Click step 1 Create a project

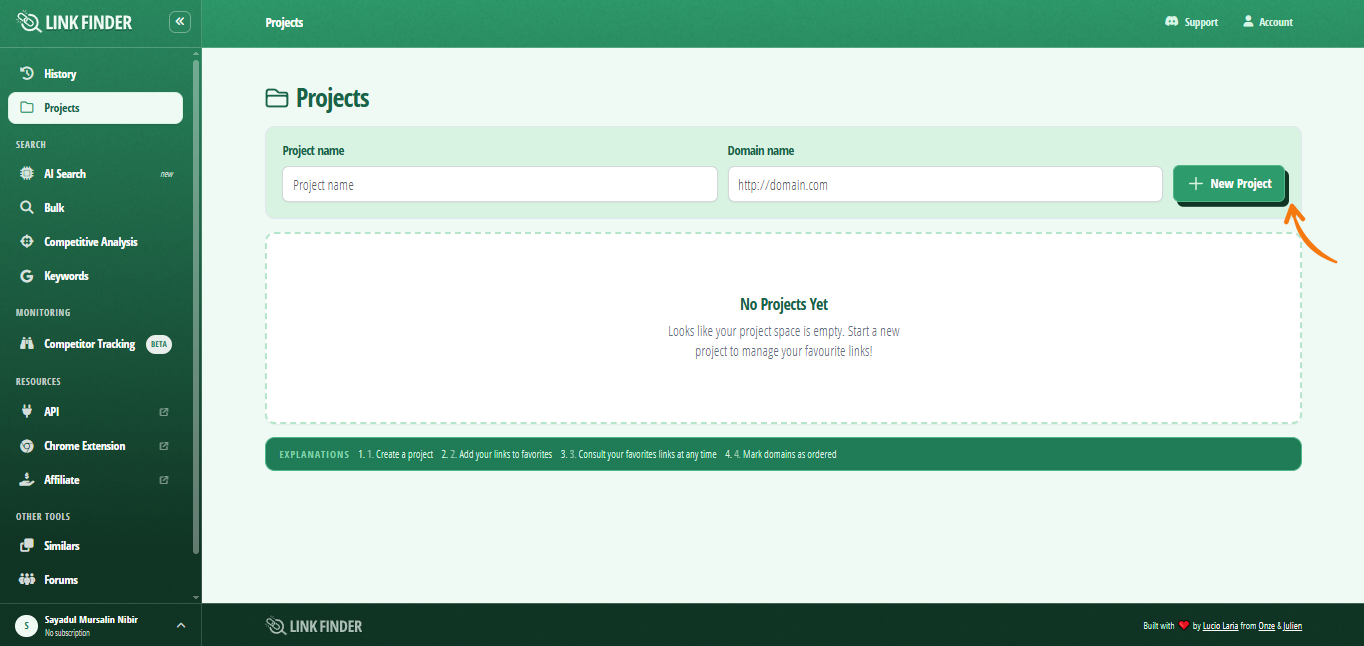(x=396, y=454)
